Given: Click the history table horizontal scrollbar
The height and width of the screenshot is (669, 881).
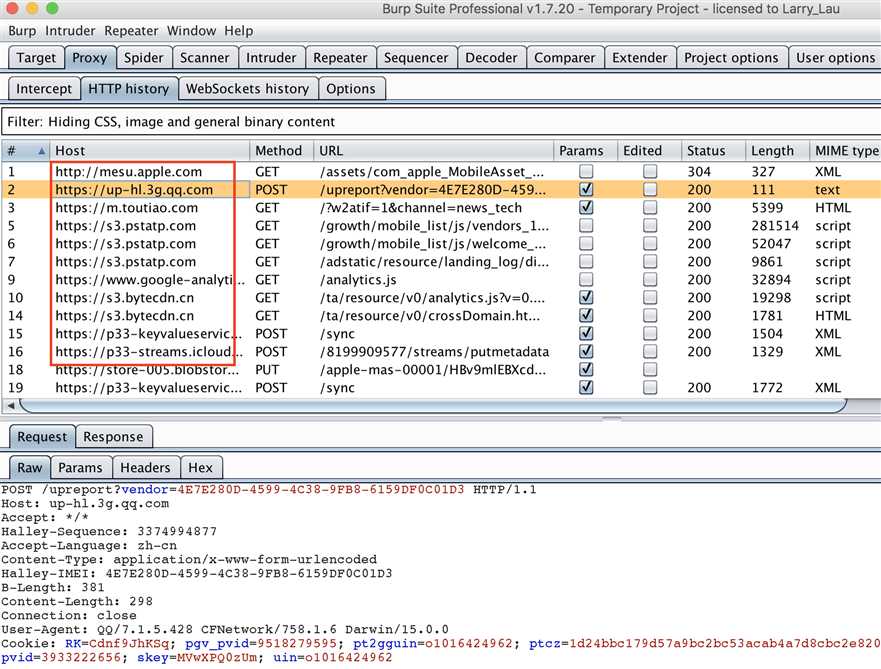Looking at the screenshot, I should (433, 405).
